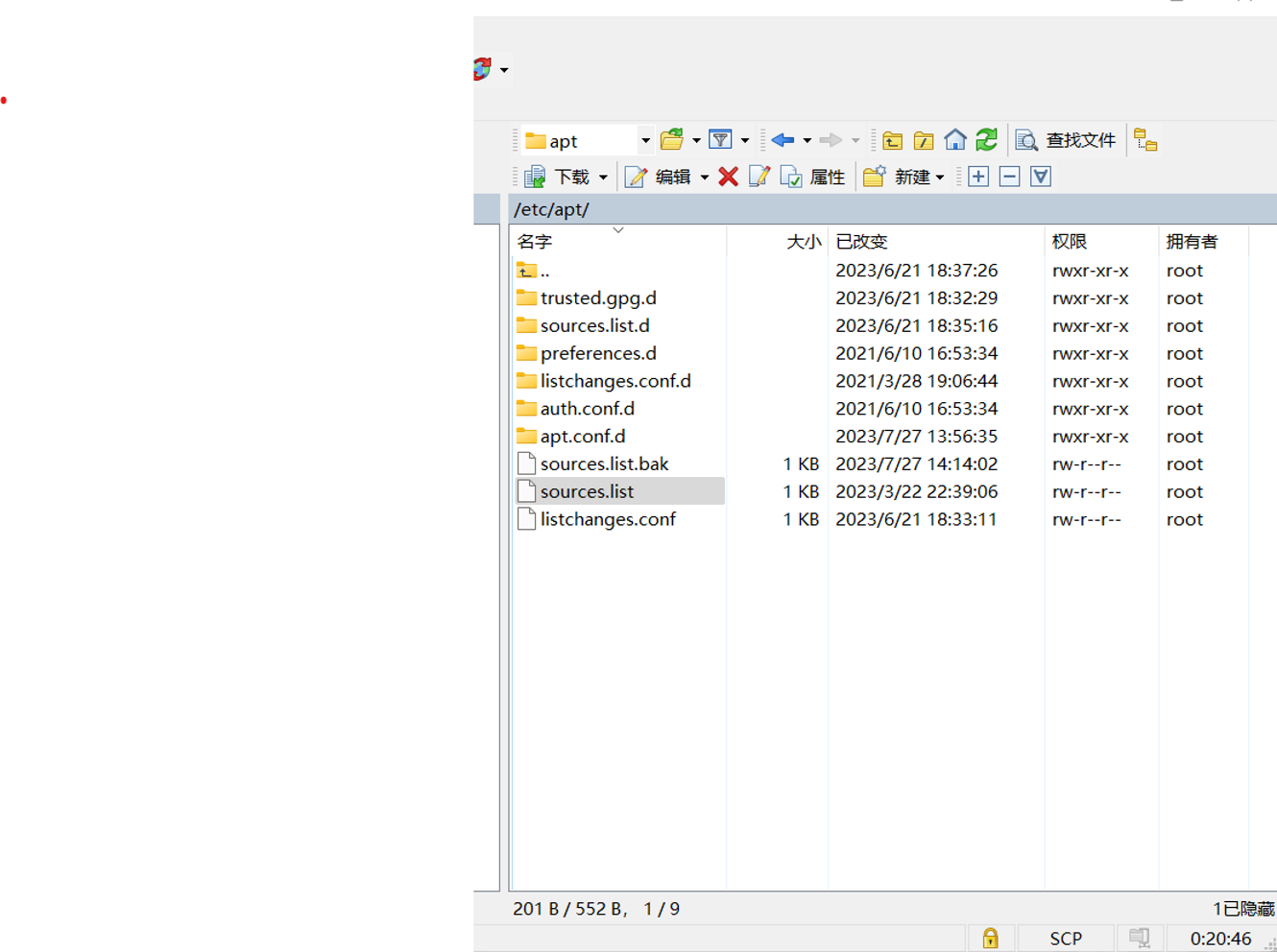Click the plus select files icon
This screenshot has width=1277, height=952.
[x=978, y=177]
